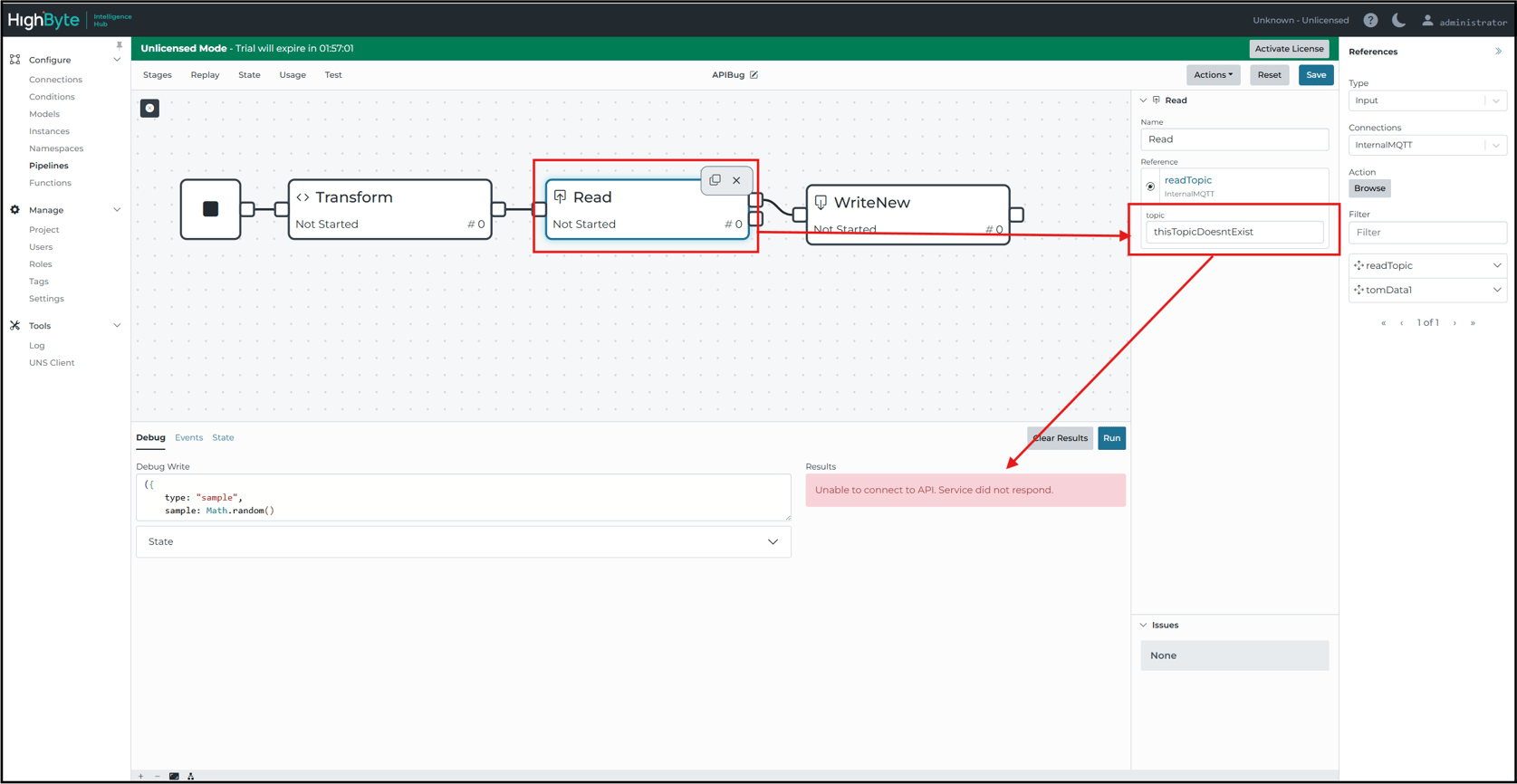Click the help question mark icon

click(1370, 20)
